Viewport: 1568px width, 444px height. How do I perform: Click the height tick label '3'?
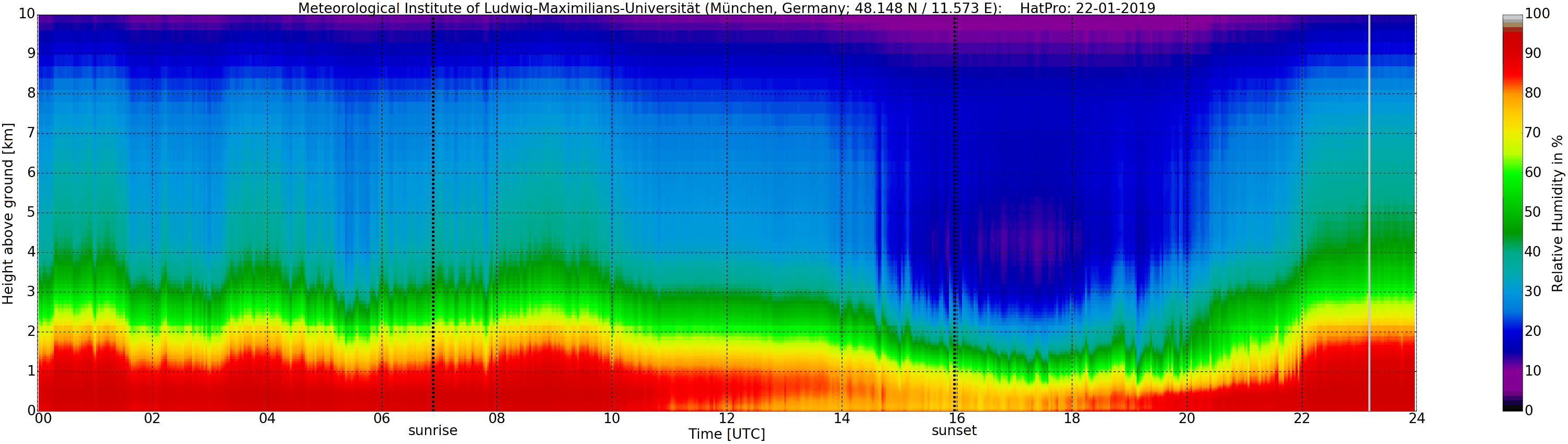point(32,292)
